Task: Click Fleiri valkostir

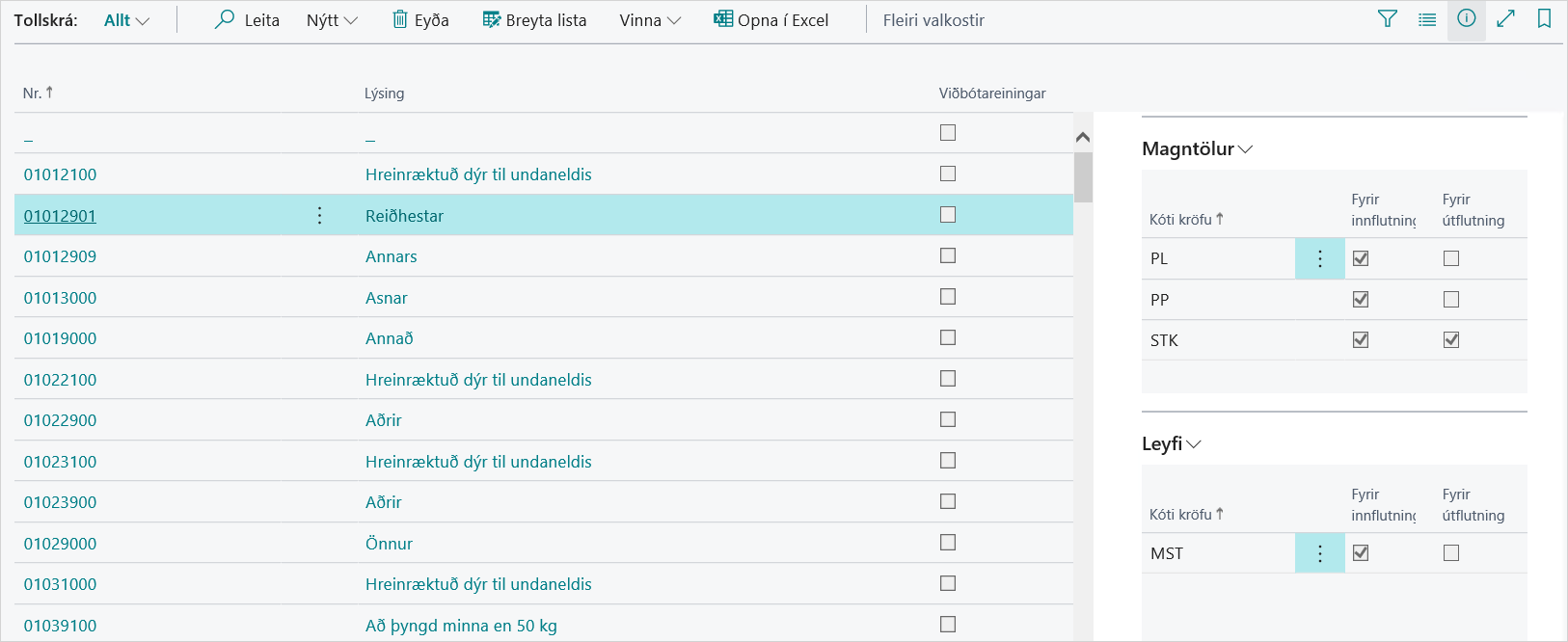Action: (933, 20)
